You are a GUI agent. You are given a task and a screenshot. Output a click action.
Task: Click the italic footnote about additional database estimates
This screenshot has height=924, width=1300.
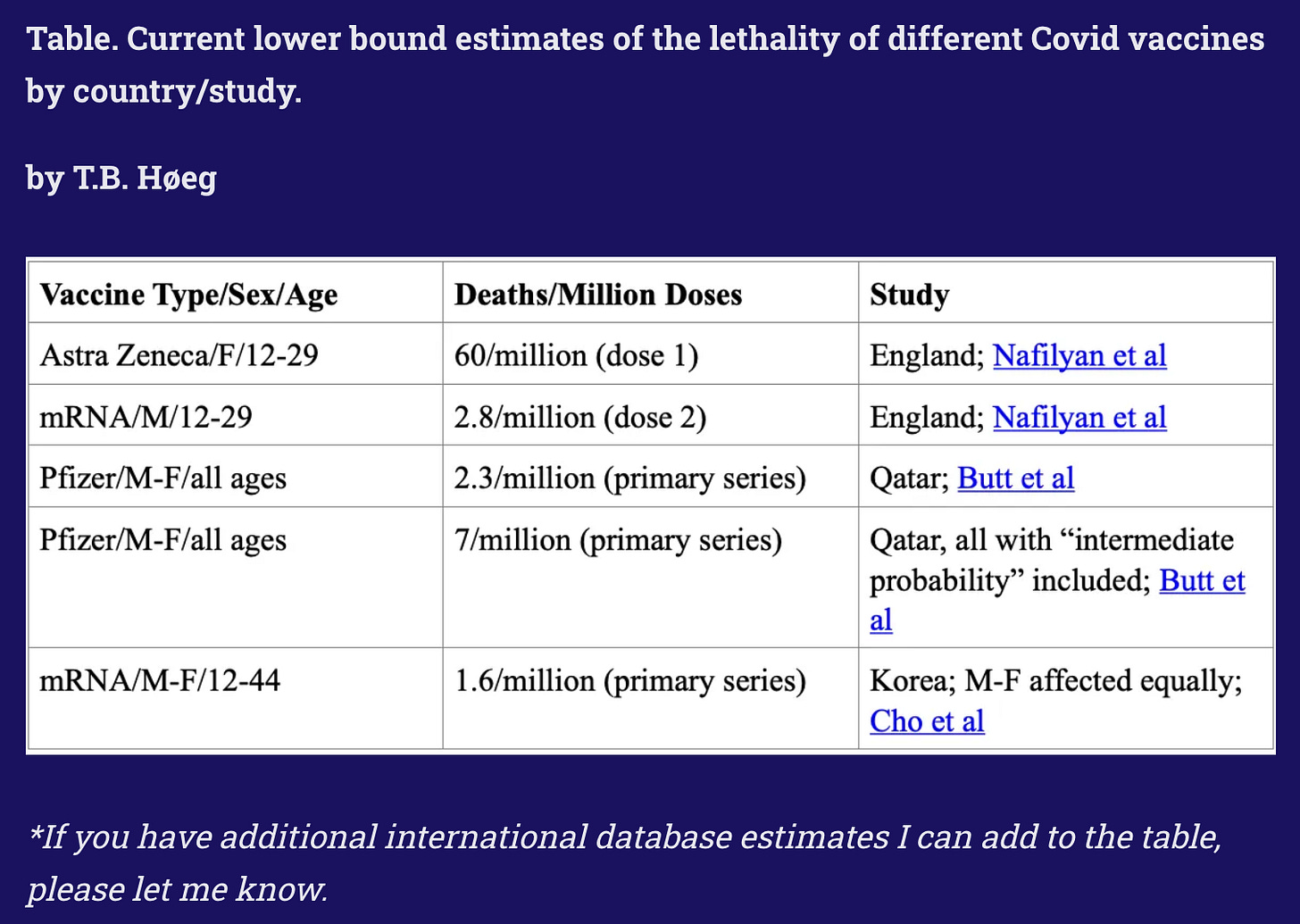624,862
